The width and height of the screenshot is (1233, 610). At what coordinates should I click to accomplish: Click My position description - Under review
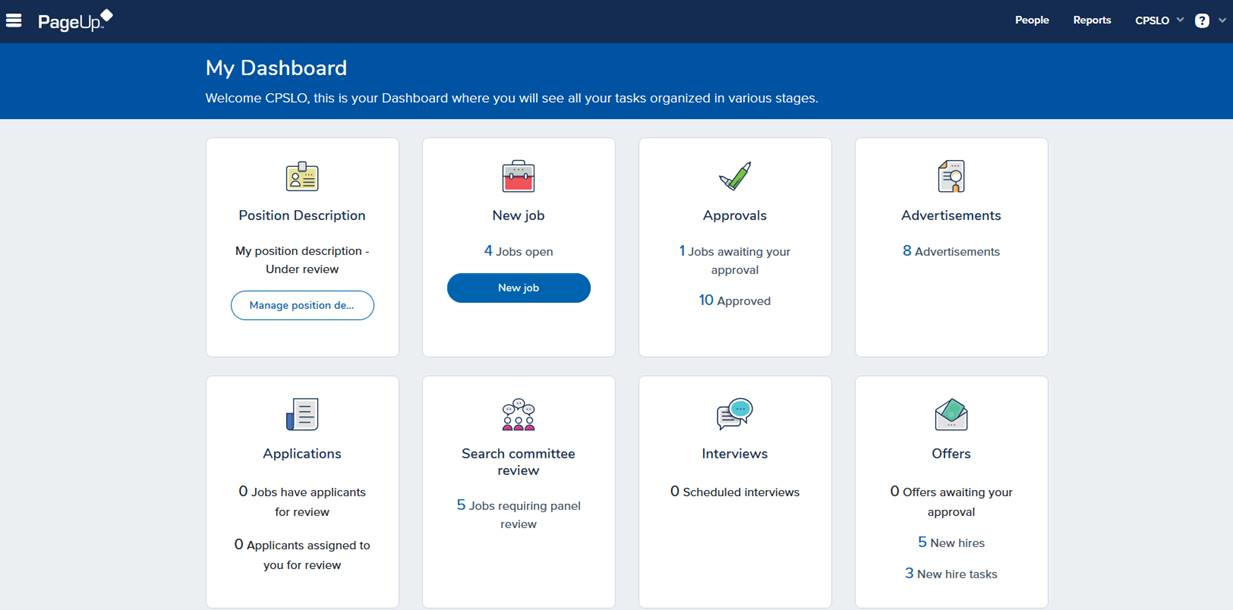(x=302, y=260)
